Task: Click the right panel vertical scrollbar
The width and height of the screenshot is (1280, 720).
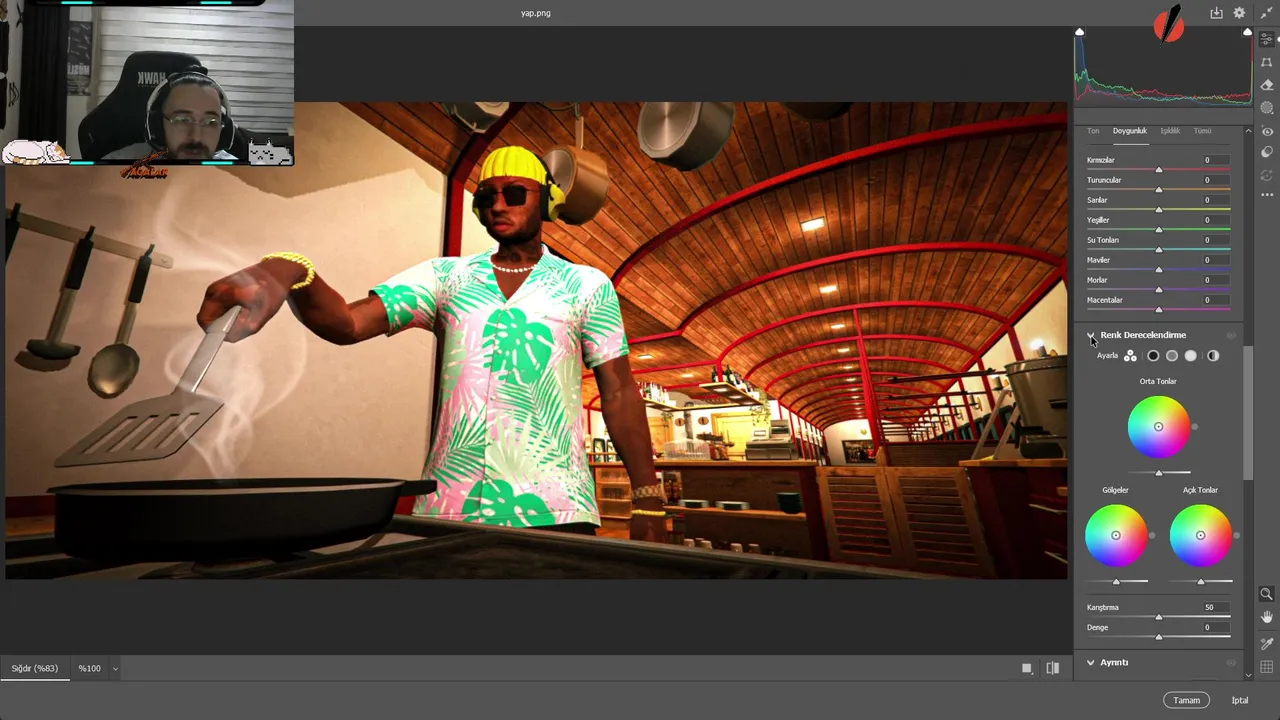Action: [1248, 413]
